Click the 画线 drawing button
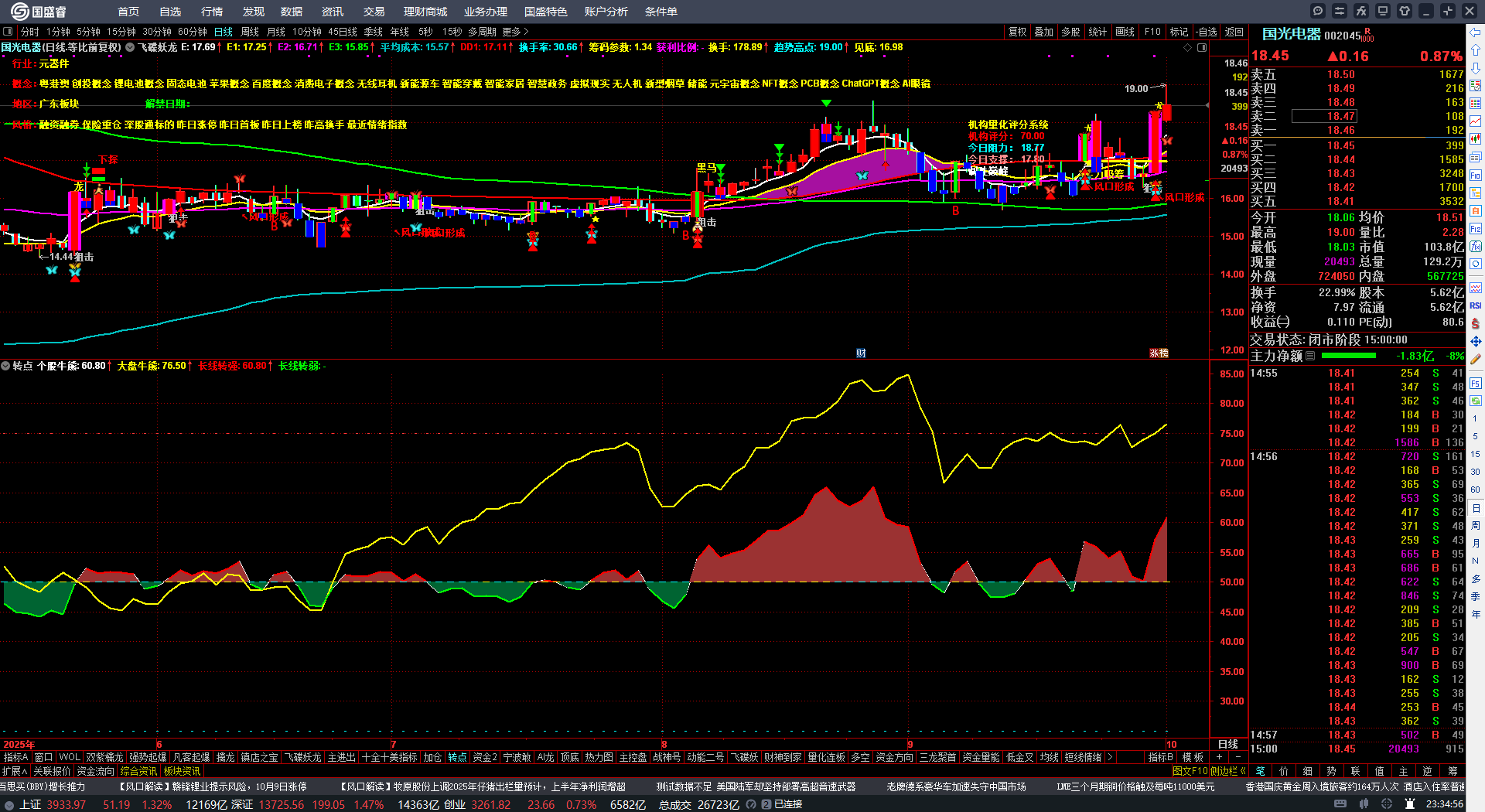Viewport: 1485px width, 812px height. (x=1125, y=32)
